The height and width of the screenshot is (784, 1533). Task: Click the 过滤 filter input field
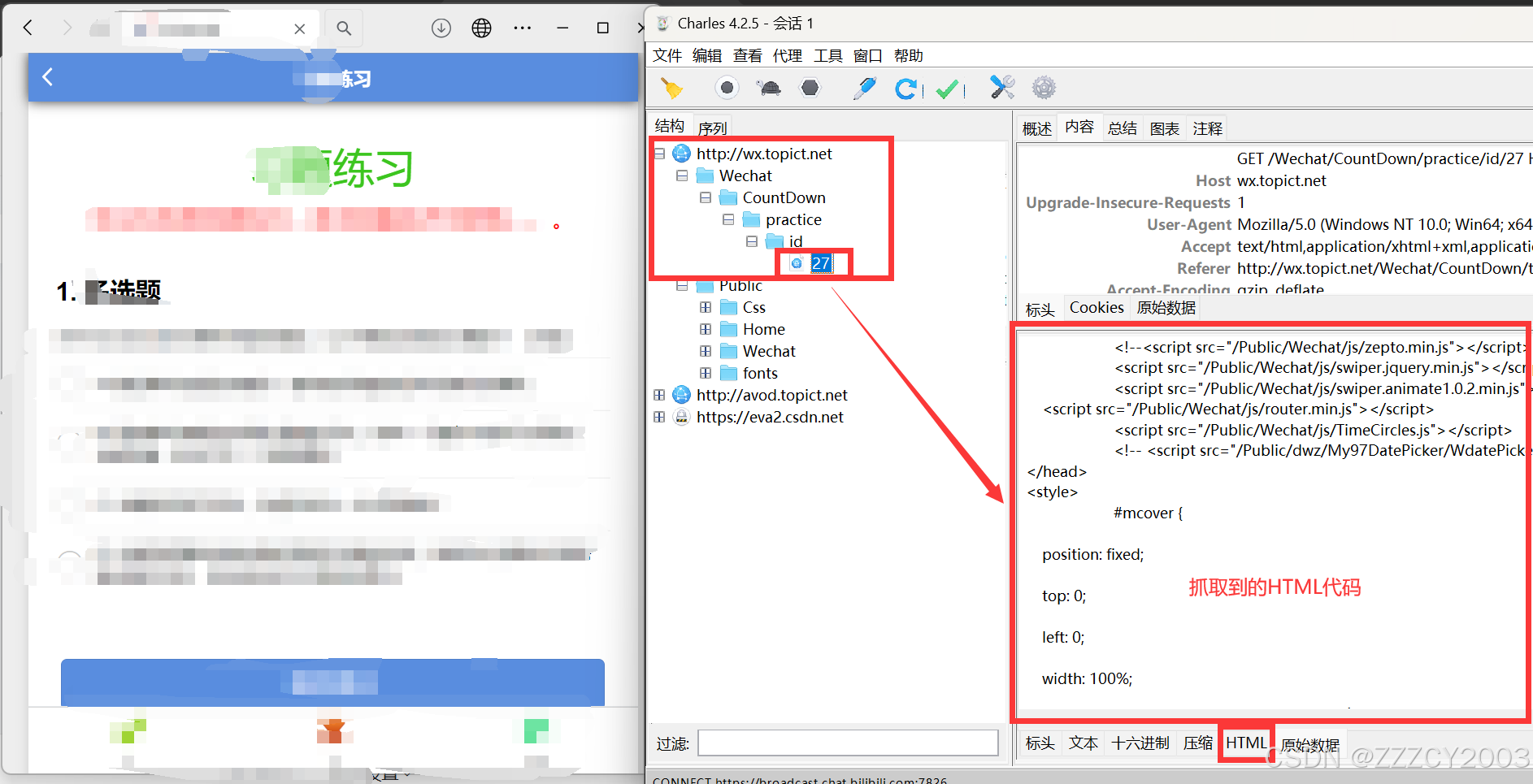point(848,743)
